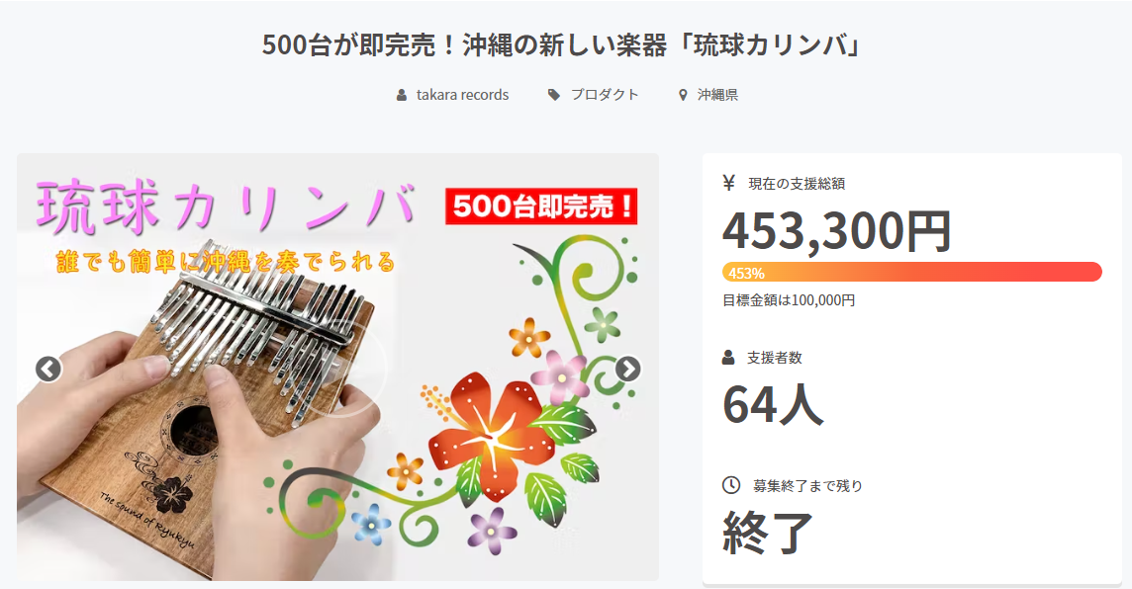The height and width of the screenshot is (589, 1132).
Task: Click the red 500台即完売 banner
Action: [x=541, y=206]
